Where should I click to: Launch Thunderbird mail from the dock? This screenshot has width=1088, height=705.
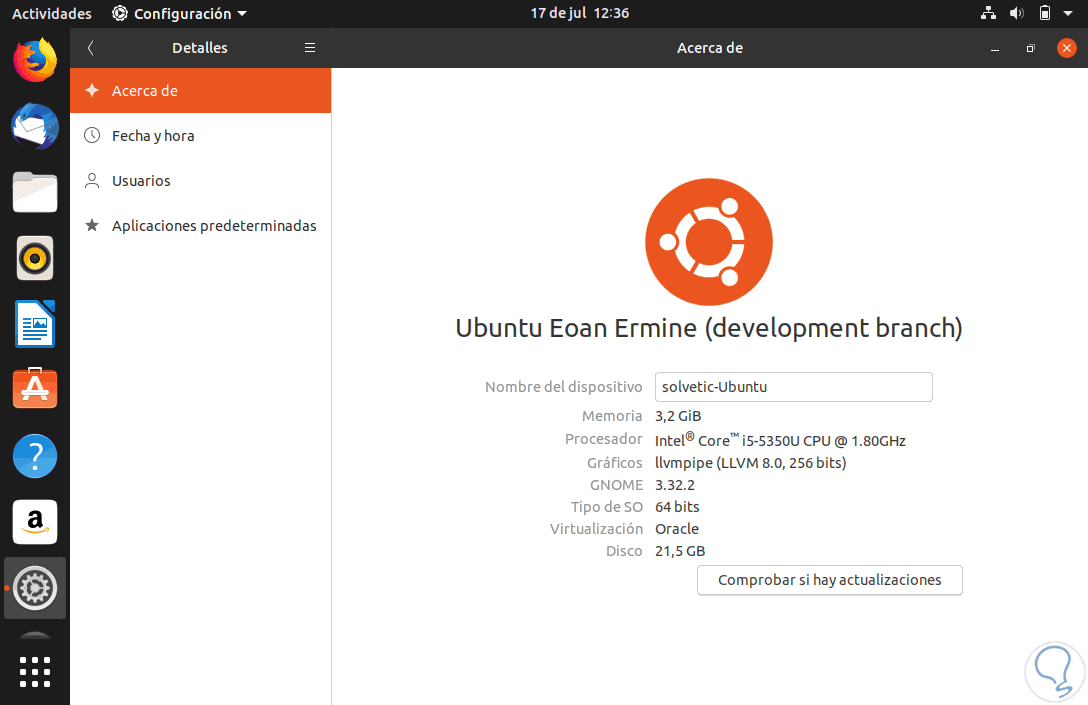[35, 126]
